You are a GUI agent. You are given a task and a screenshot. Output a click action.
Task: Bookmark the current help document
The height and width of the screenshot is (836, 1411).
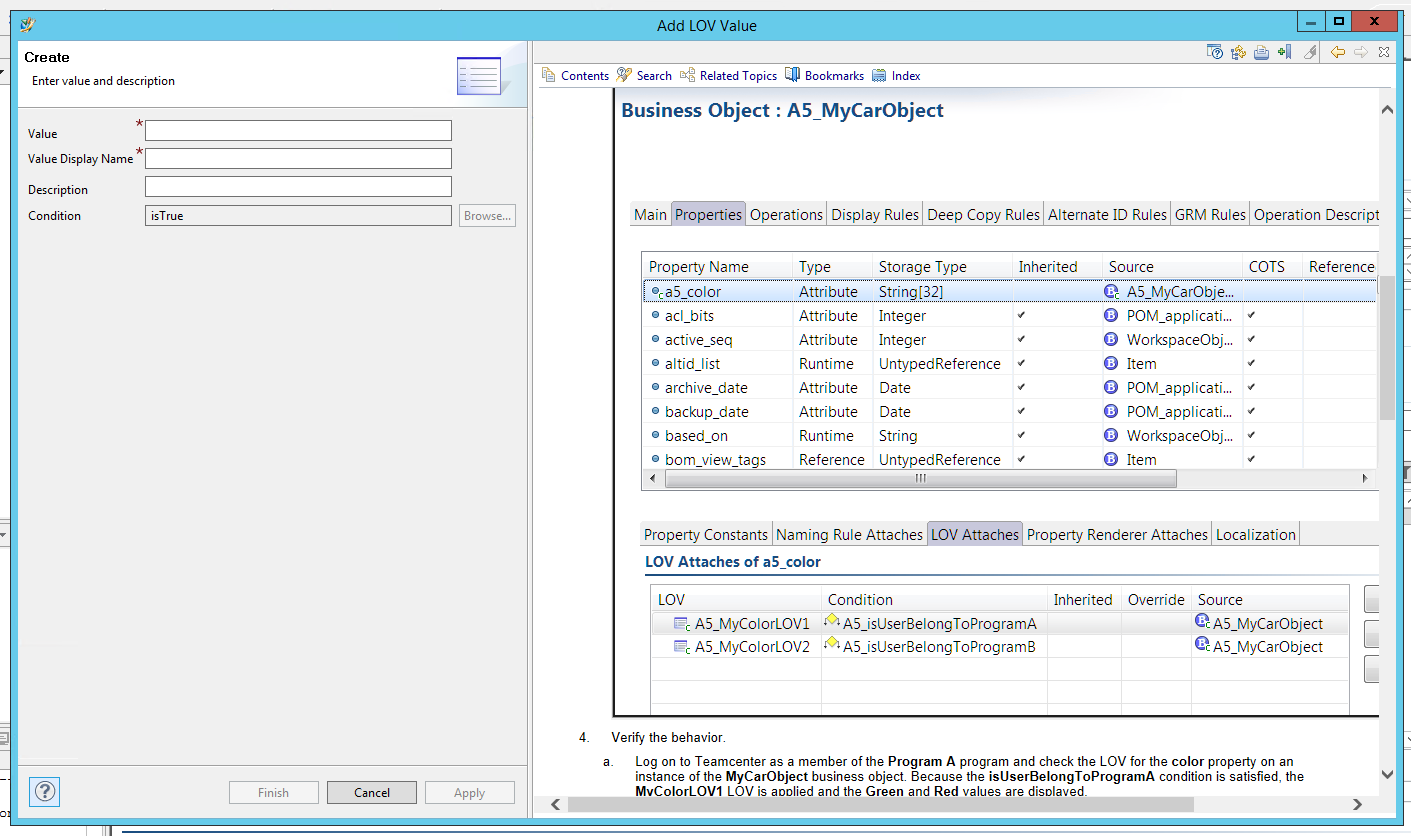1284,52
